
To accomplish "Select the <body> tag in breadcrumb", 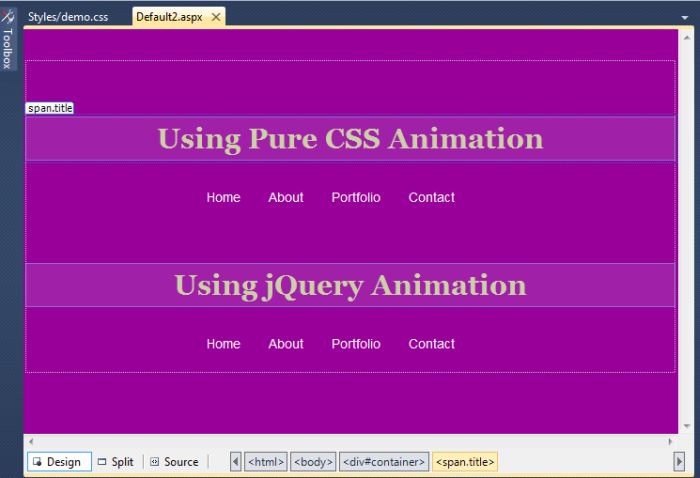I will pyautogui.click(x=313, y=461).
